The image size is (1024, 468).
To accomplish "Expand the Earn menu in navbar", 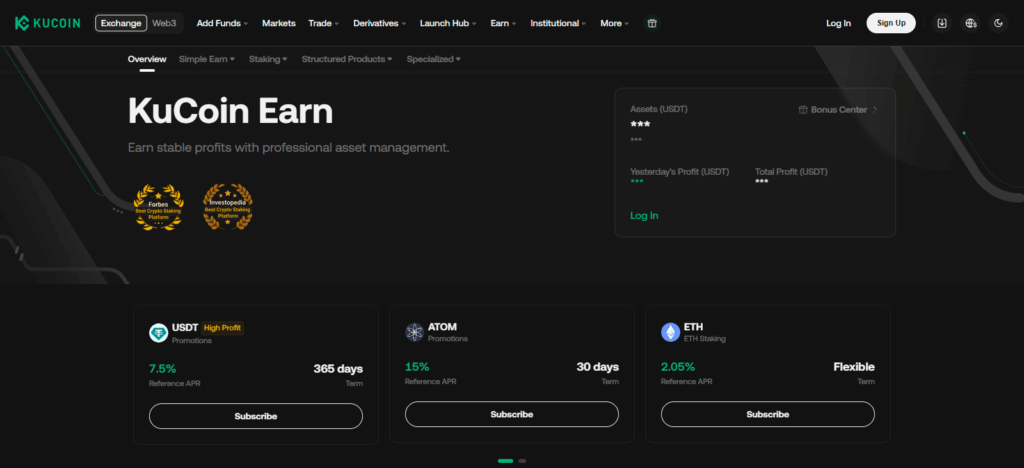I will (x=503, y=23).
